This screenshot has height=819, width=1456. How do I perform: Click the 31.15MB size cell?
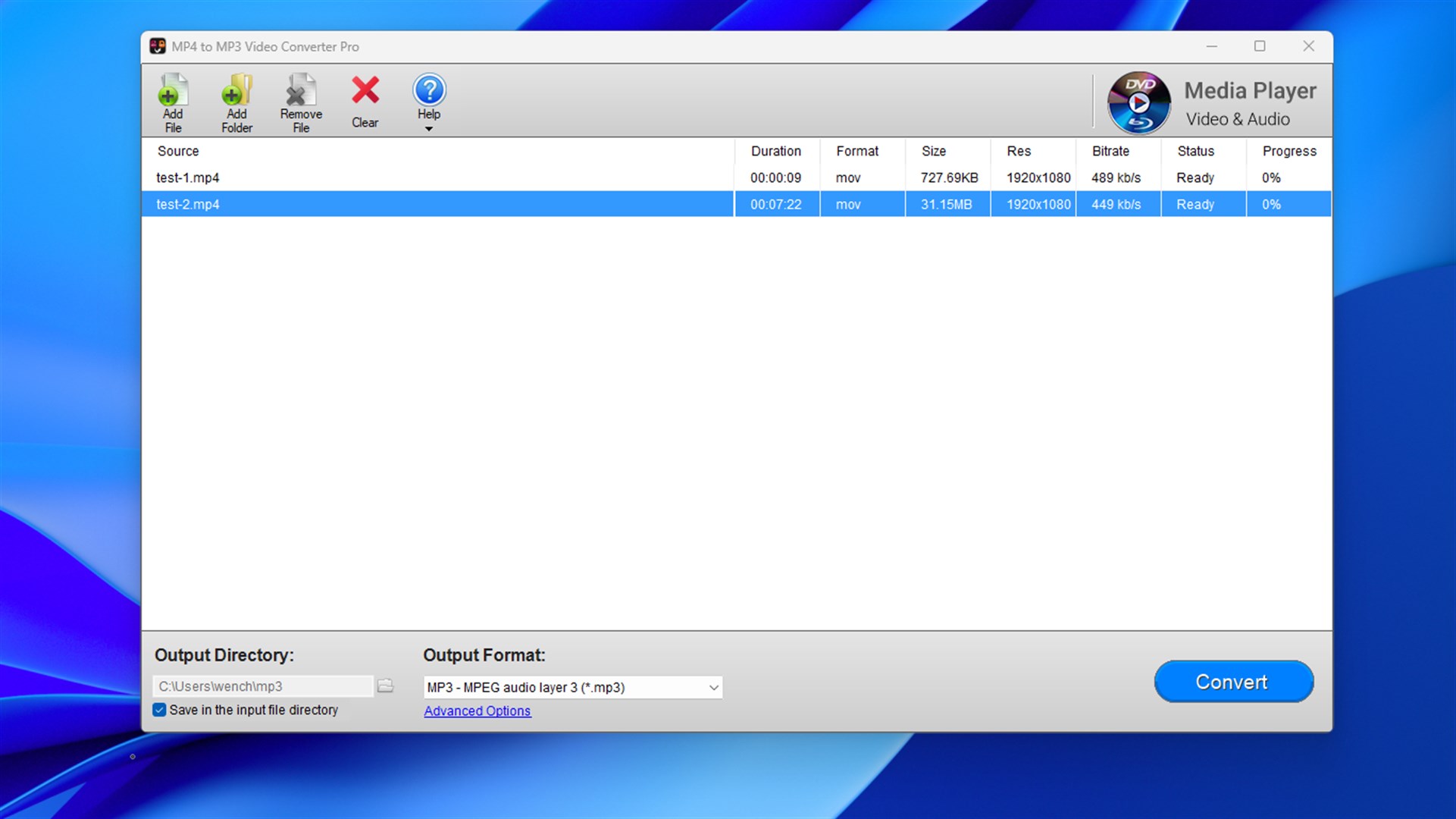pyautogui.click(x=947, y=204)
